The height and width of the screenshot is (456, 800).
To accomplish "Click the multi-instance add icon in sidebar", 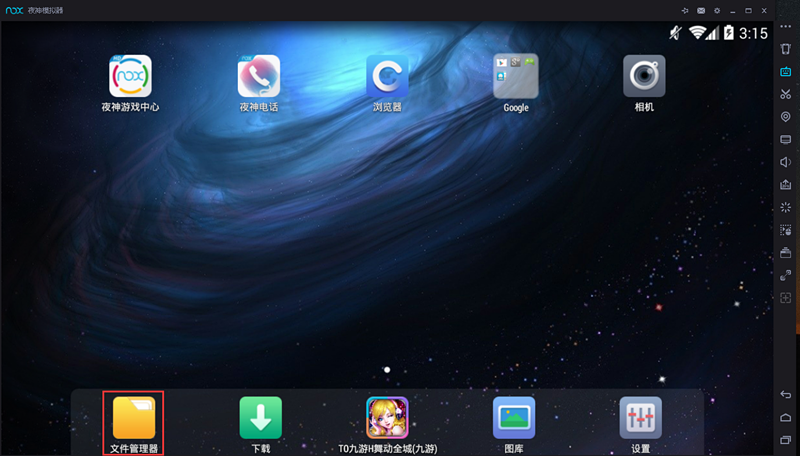I will 786,298.
